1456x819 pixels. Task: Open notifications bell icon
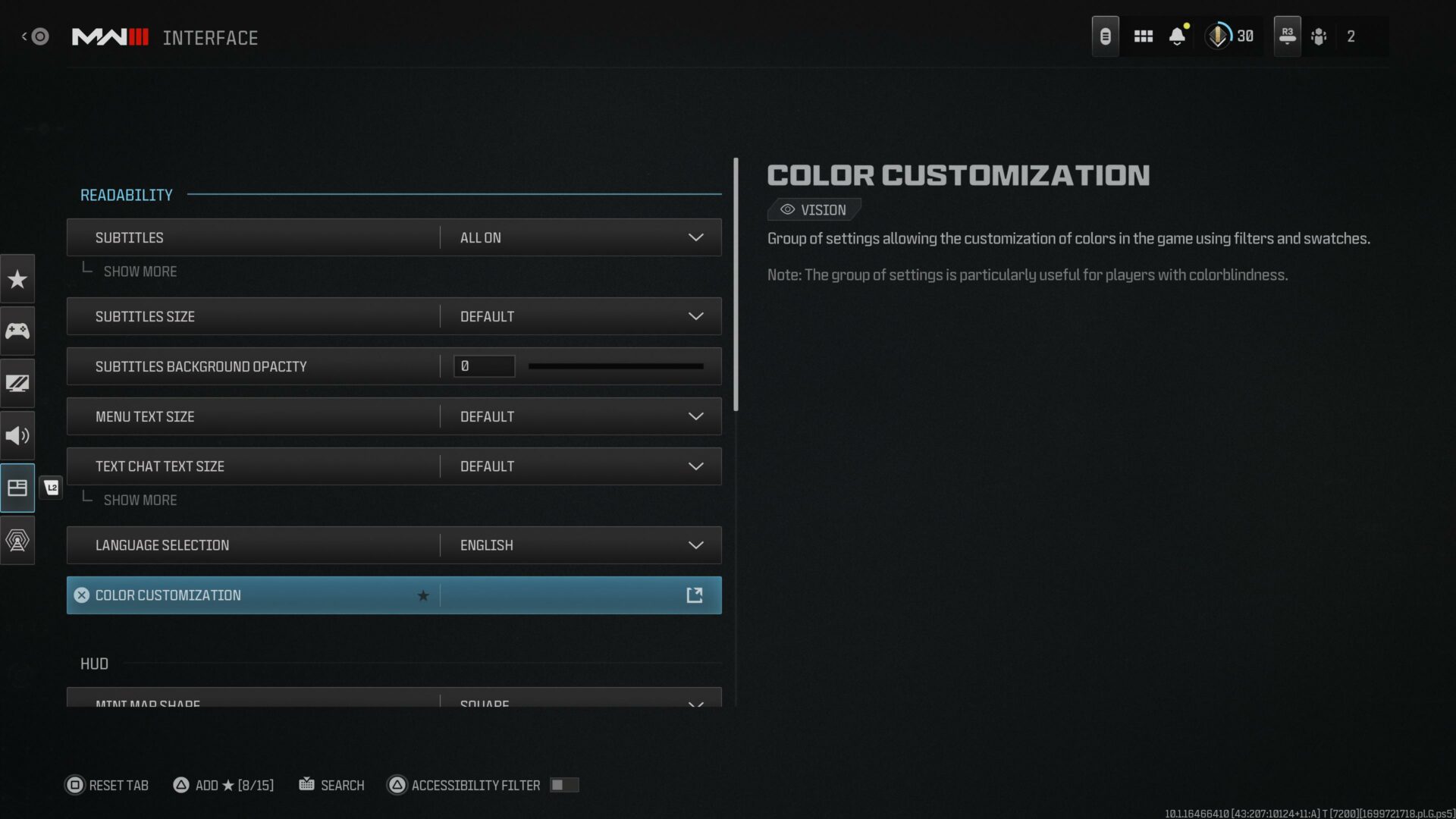[1178, 36]
